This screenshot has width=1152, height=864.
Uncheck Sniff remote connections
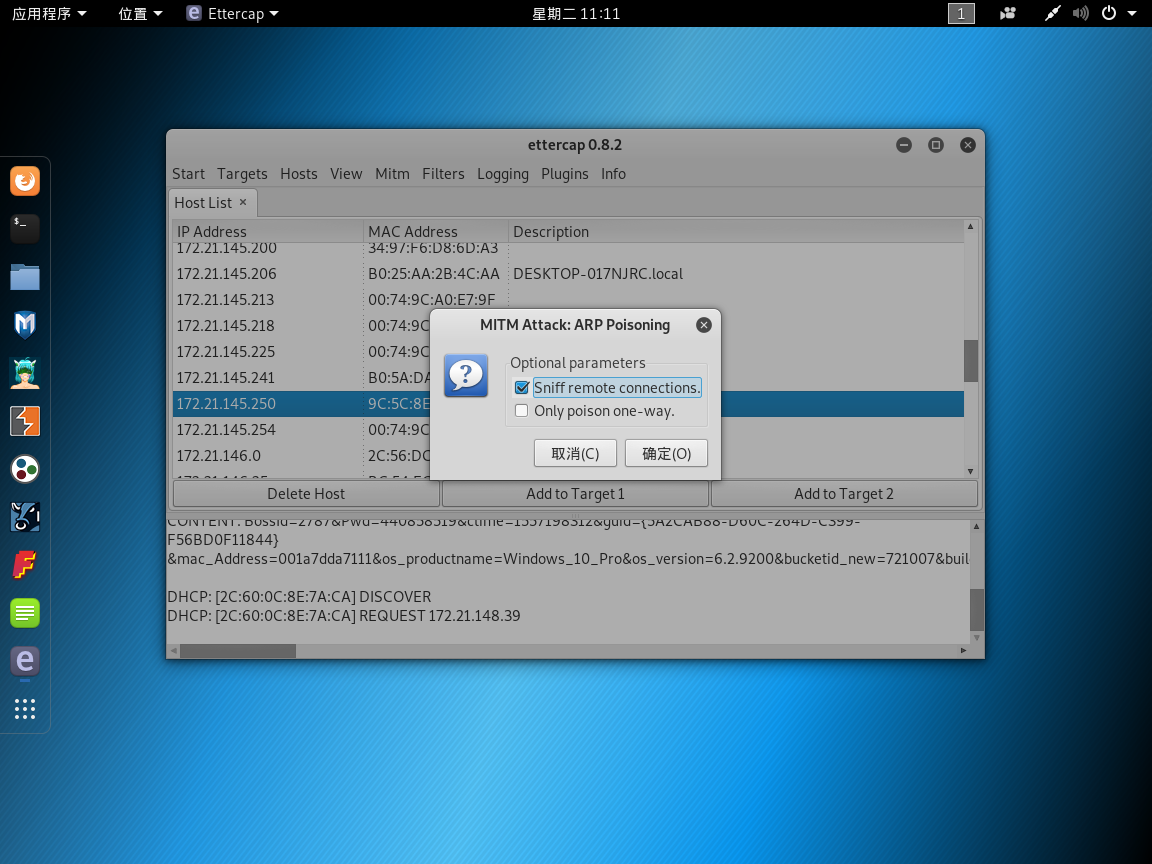click(x=521, y=387)
